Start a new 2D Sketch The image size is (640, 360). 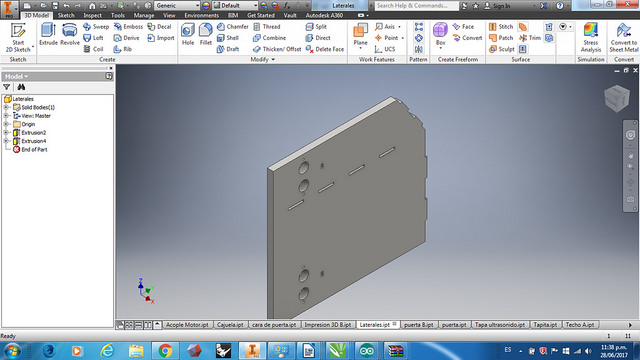pyautogui.click(x=18, y=38)
